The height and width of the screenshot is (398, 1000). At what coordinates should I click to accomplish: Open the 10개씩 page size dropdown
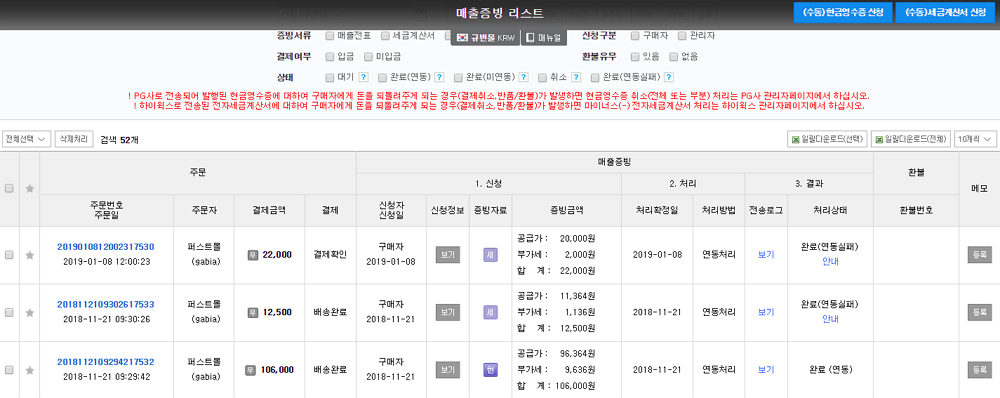(975, 139)
